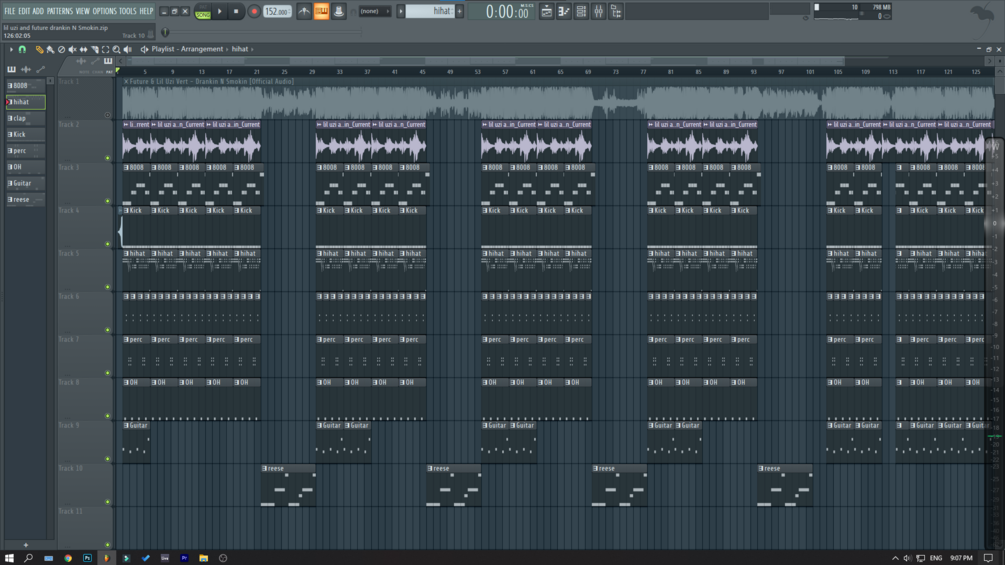Open the VIEW menu

83,11
